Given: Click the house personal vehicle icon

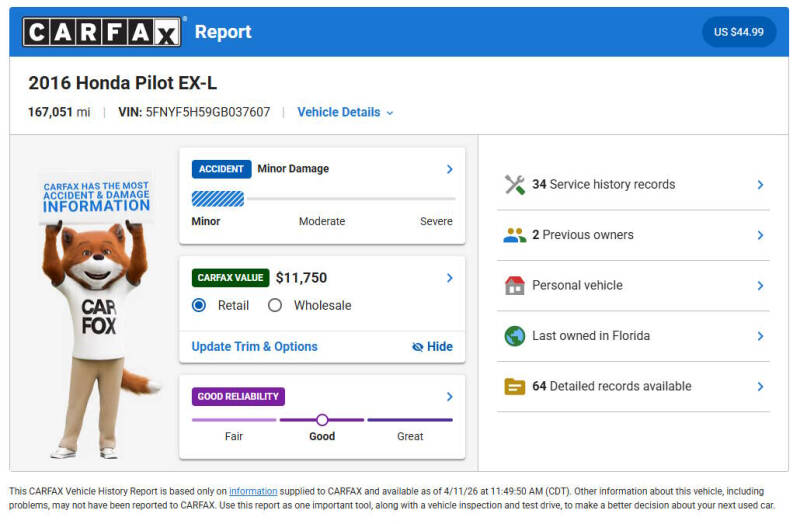Looking at the screenshot, I should [x=515, y=286].
